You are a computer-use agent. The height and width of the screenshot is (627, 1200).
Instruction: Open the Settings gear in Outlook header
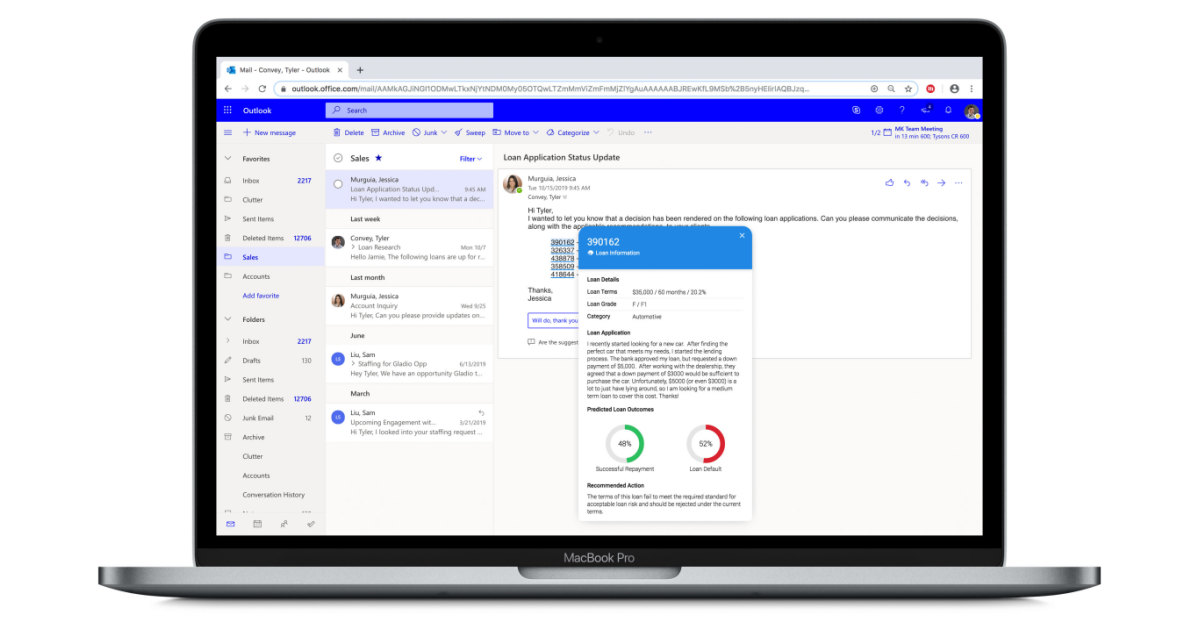point(879,110)
